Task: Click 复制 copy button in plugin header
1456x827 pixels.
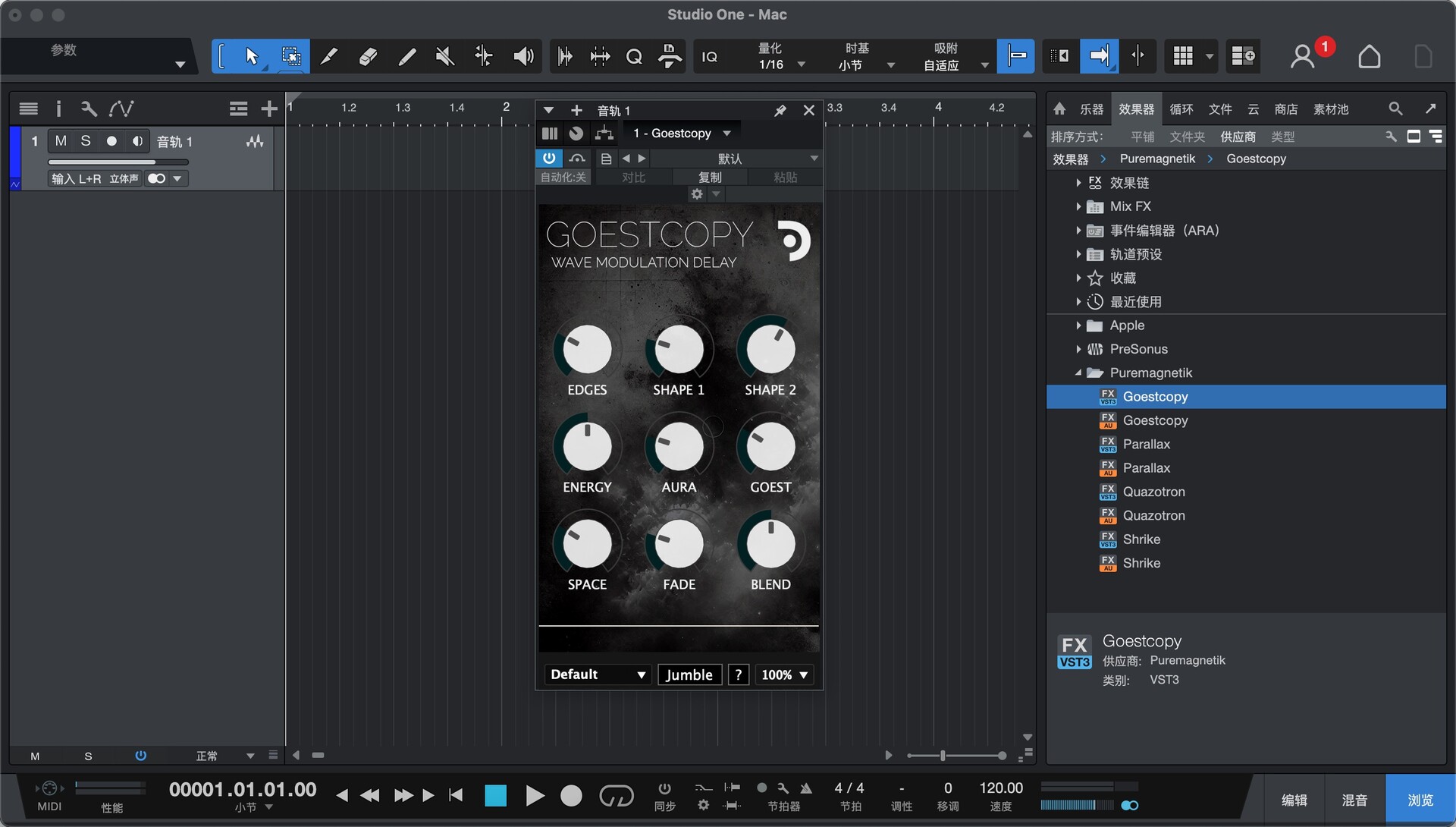Action: coord(710,178)
